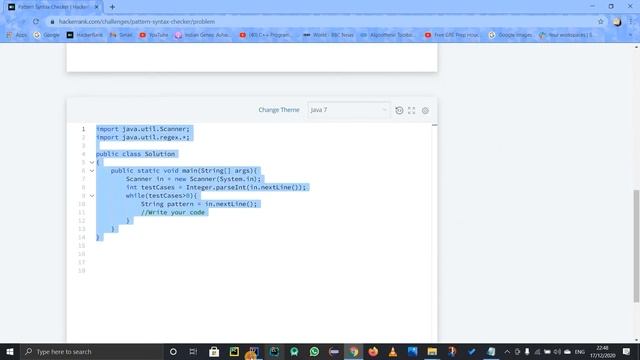Close the Pattern Syntax Checker tab

pos(97,7)
